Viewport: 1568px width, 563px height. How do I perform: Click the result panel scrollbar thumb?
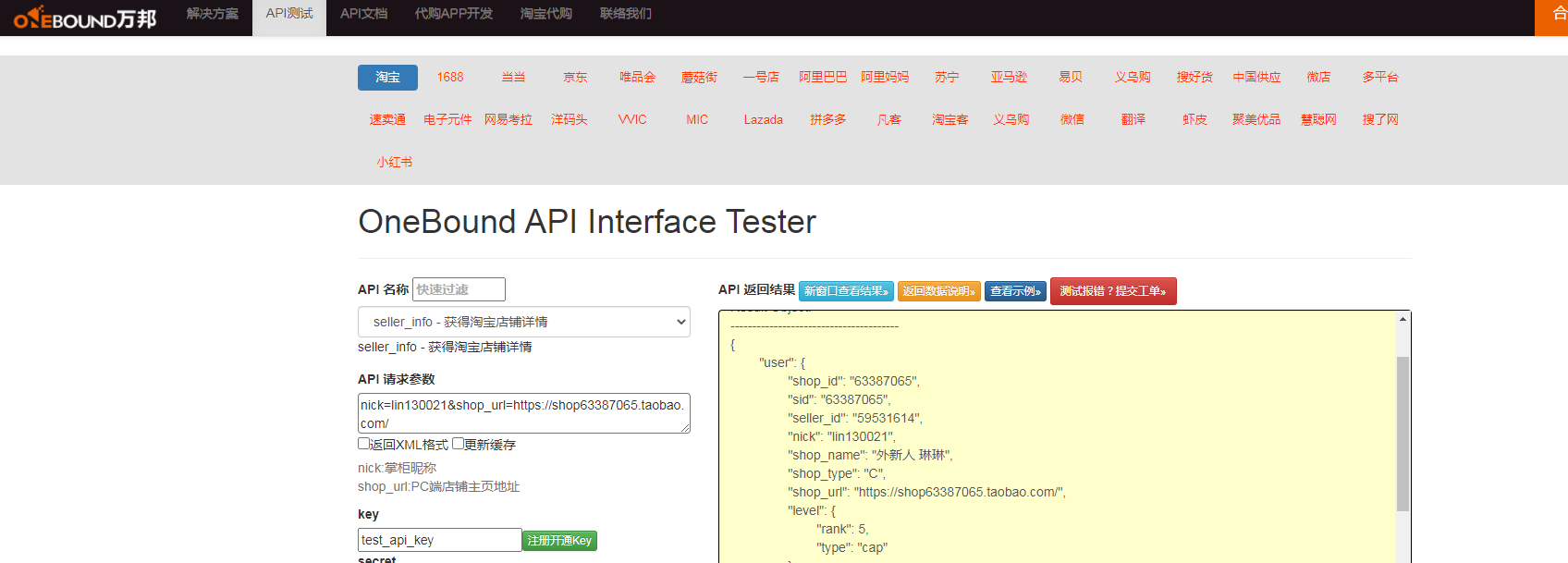pyautogui.click(x=1403, y=434)
